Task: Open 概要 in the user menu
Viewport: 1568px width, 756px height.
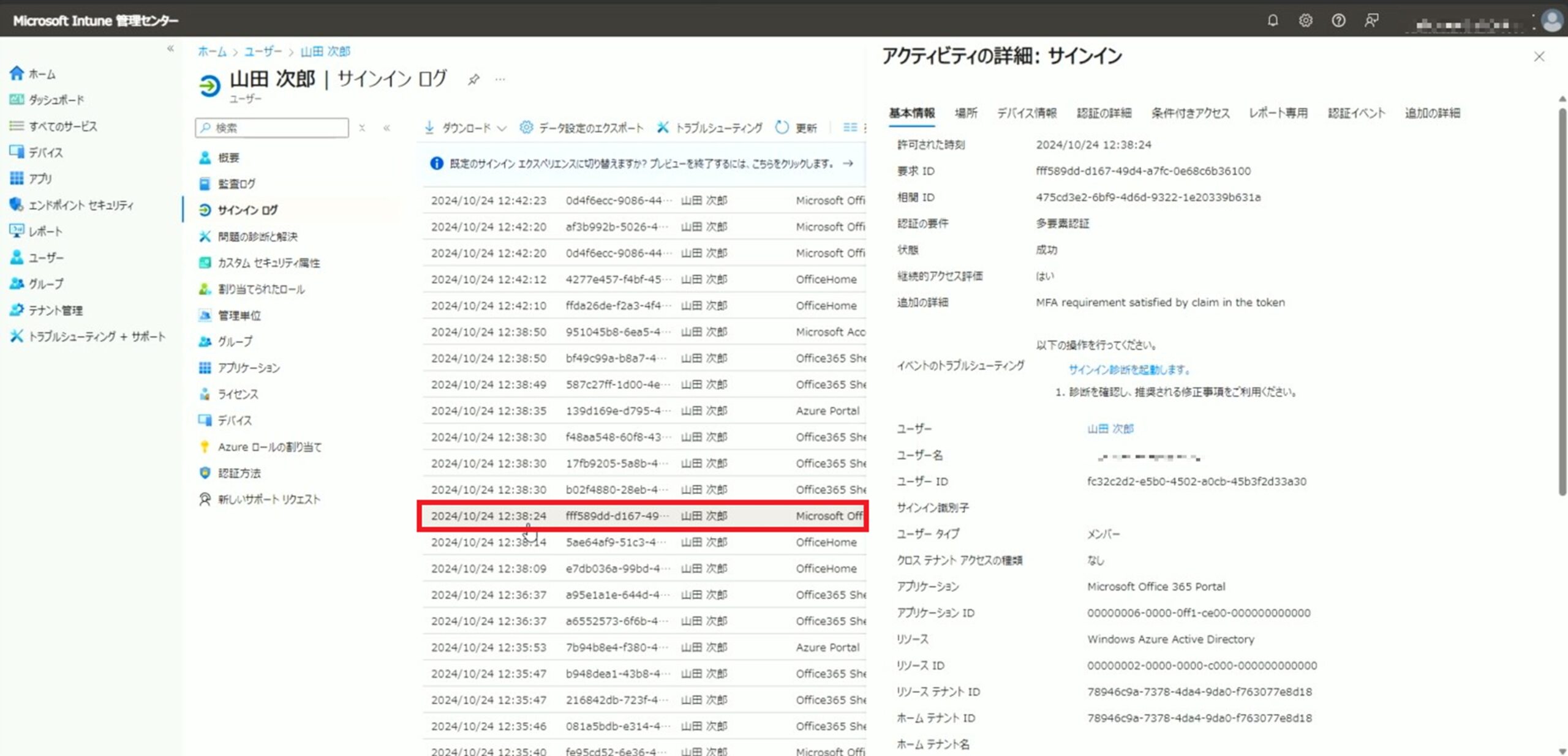Action: 219,157
